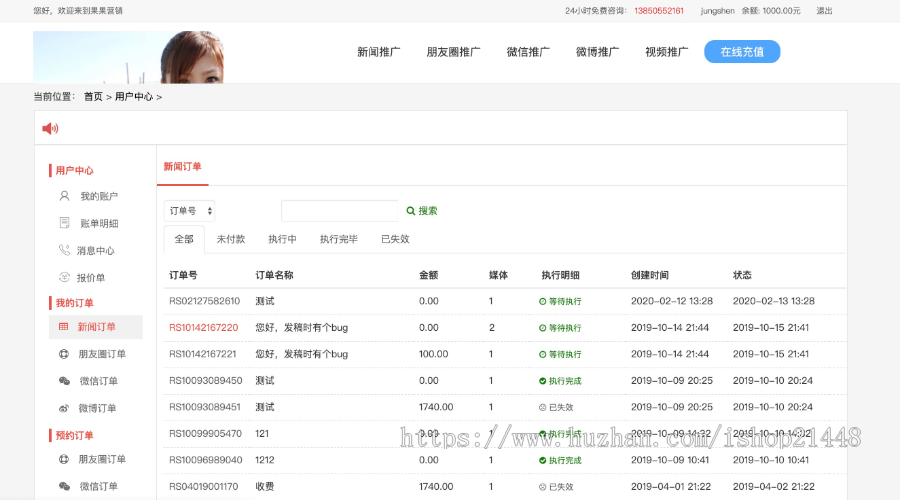This screenshot has width=900, height=500.
Task: Click the 订单名称 column header
Action: (x=274, y=275)
